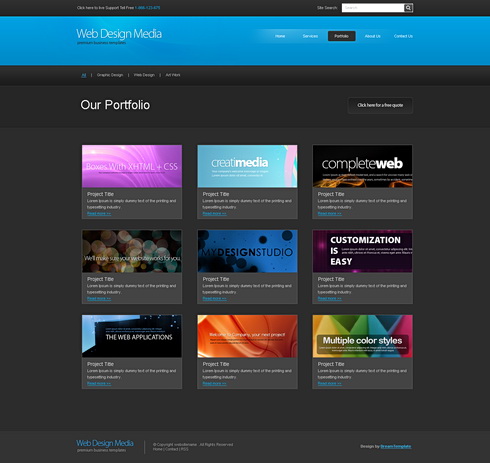Click the search magnifier icon
The width and height of the screenshot is (490, 463).
coord(408,8)
